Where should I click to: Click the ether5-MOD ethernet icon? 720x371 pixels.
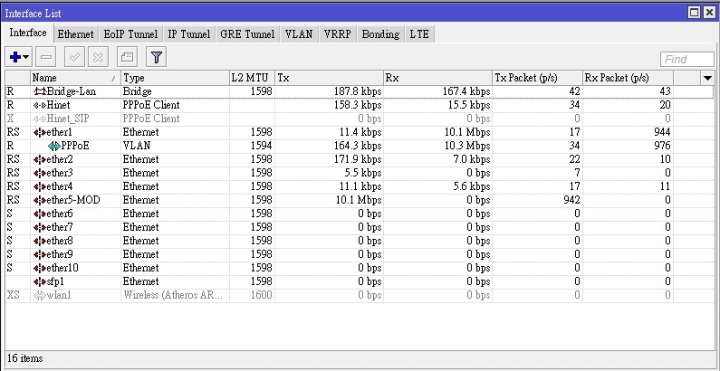point(40,200)
